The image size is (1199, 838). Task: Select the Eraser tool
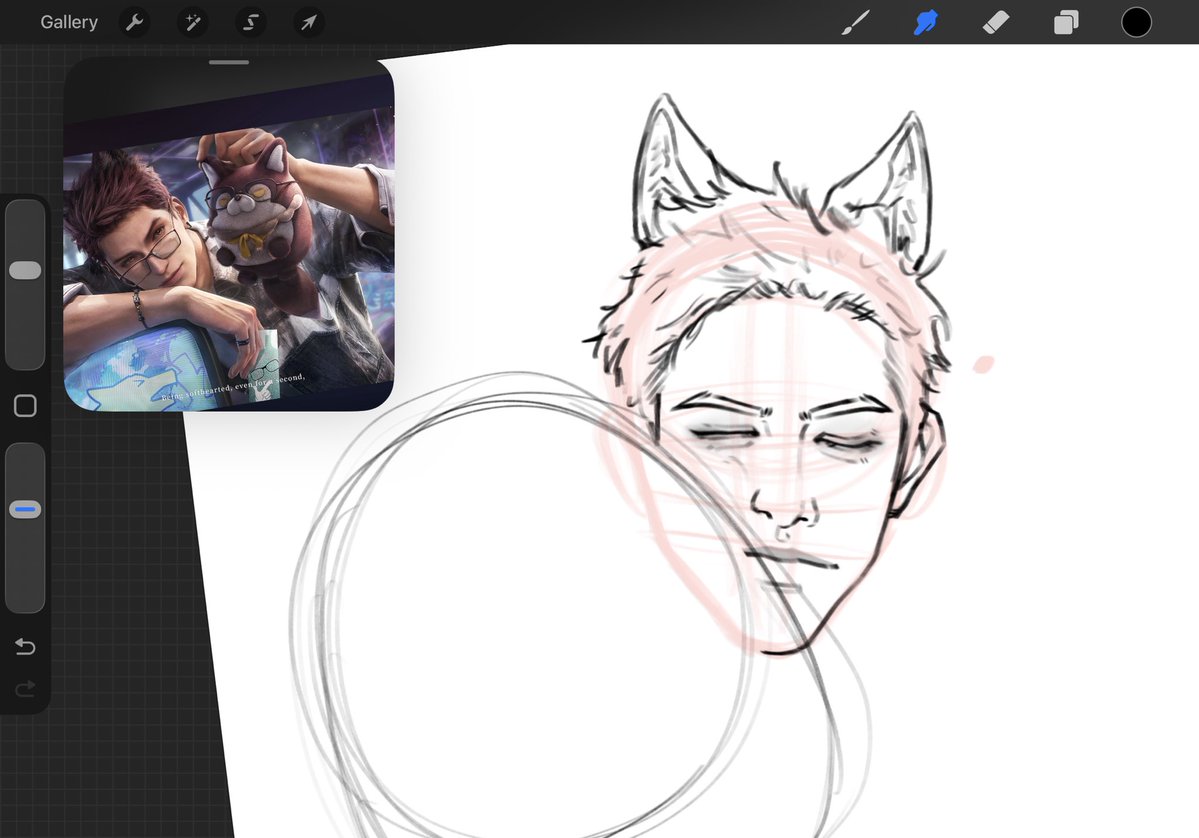coord(996,22)
